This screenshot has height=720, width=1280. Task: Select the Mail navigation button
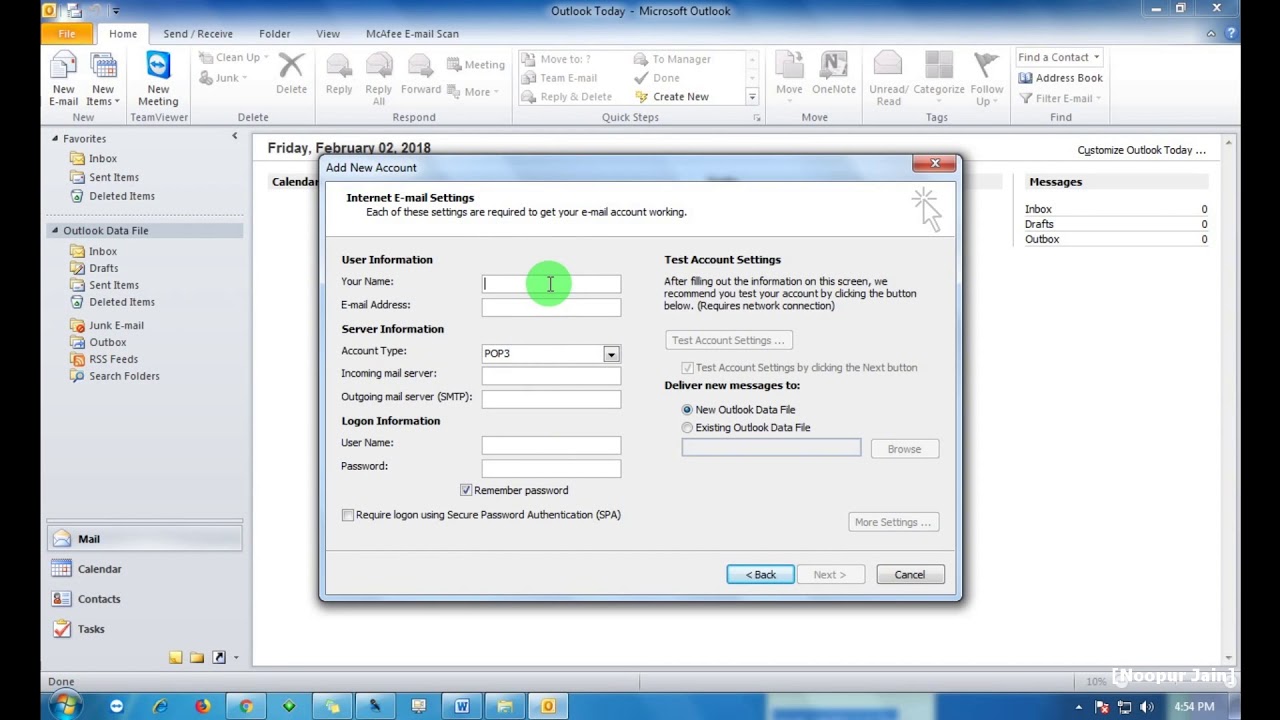point(145,539)
